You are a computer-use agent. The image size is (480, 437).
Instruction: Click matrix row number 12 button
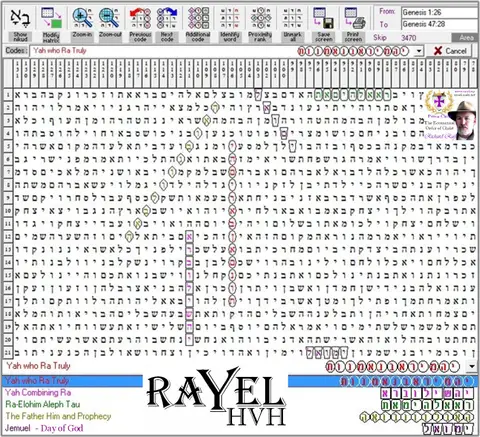click(x=8, y=236)
